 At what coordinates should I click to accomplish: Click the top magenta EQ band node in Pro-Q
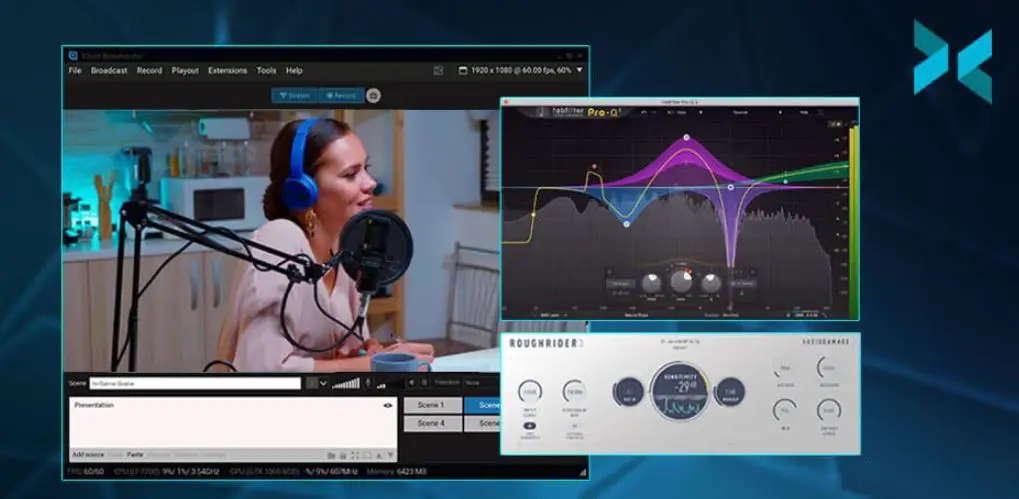[686, 138]
